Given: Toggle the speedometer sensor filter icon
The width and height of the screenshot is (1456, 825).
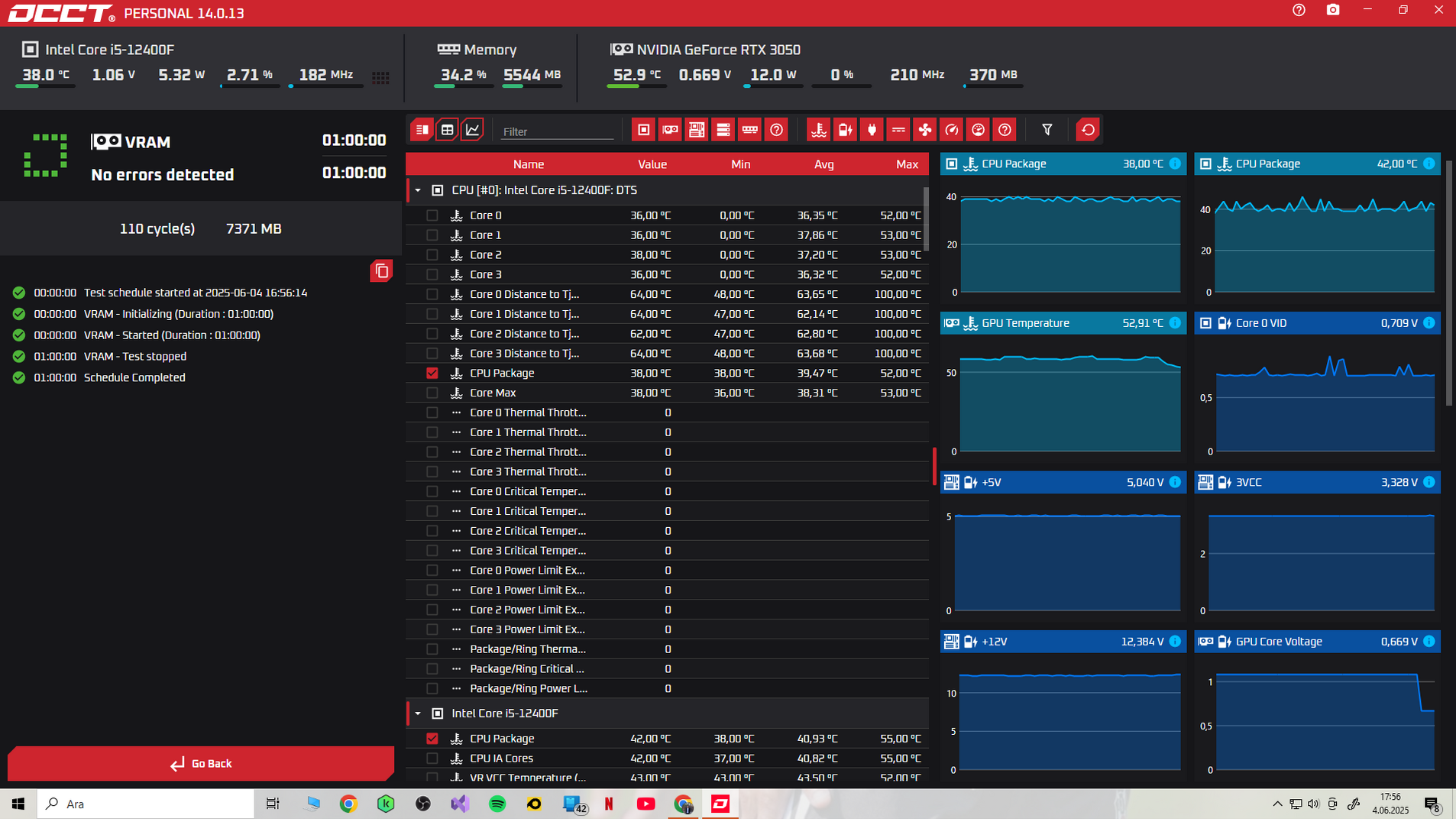Looking at the screenshot, I should (952, 130).
